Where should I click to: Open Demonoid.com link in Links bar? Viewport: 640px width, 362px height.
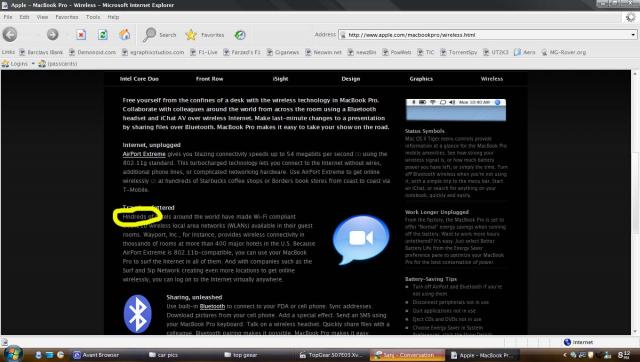93,52
